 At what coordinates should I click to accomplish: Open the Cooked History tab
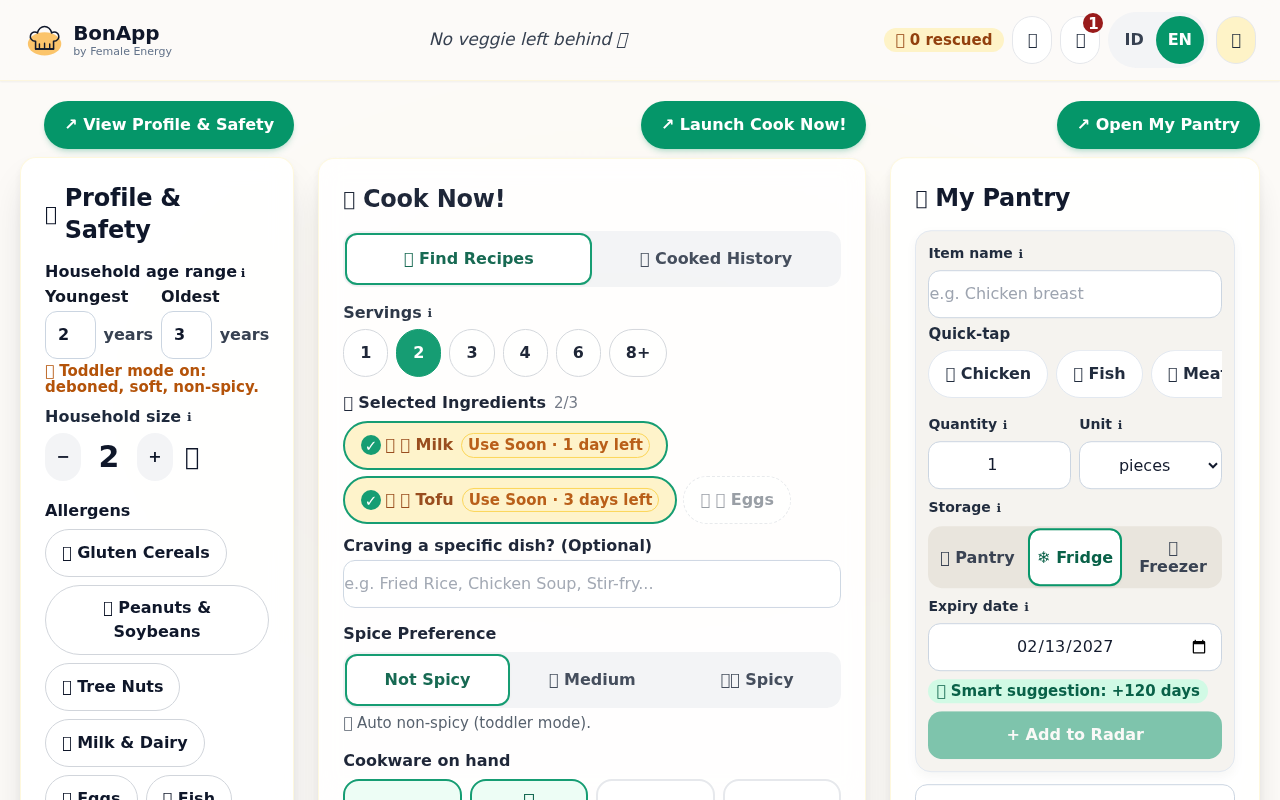coord(716,259)
